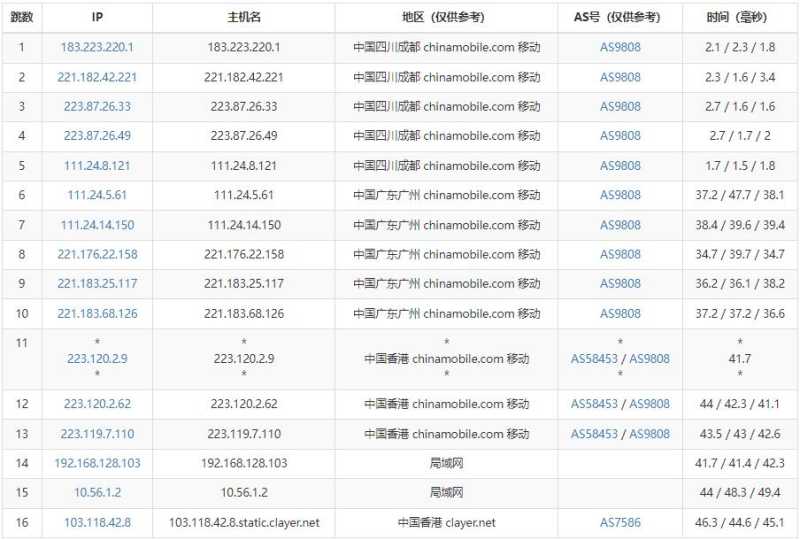Click time value 37.2 / 47.7 / 38.1
This screenshot has height=540, width=800.
coord(740,195)
